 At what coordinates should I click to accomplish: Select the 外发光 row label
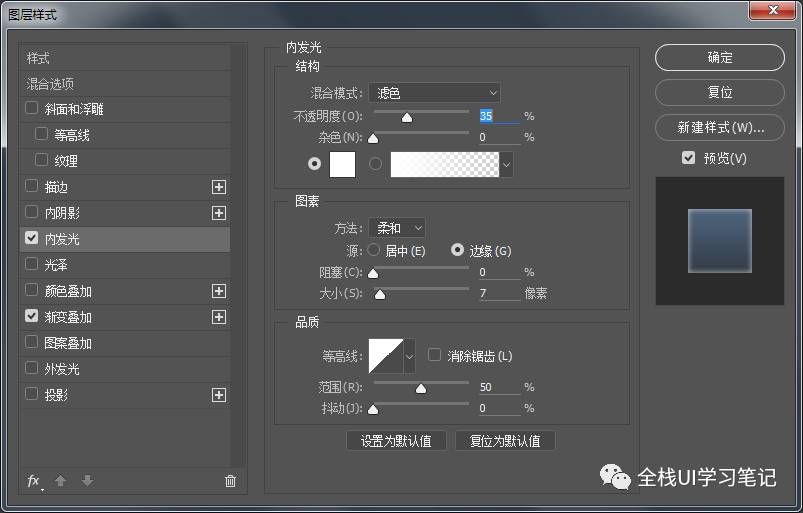(x=62, y=369)
